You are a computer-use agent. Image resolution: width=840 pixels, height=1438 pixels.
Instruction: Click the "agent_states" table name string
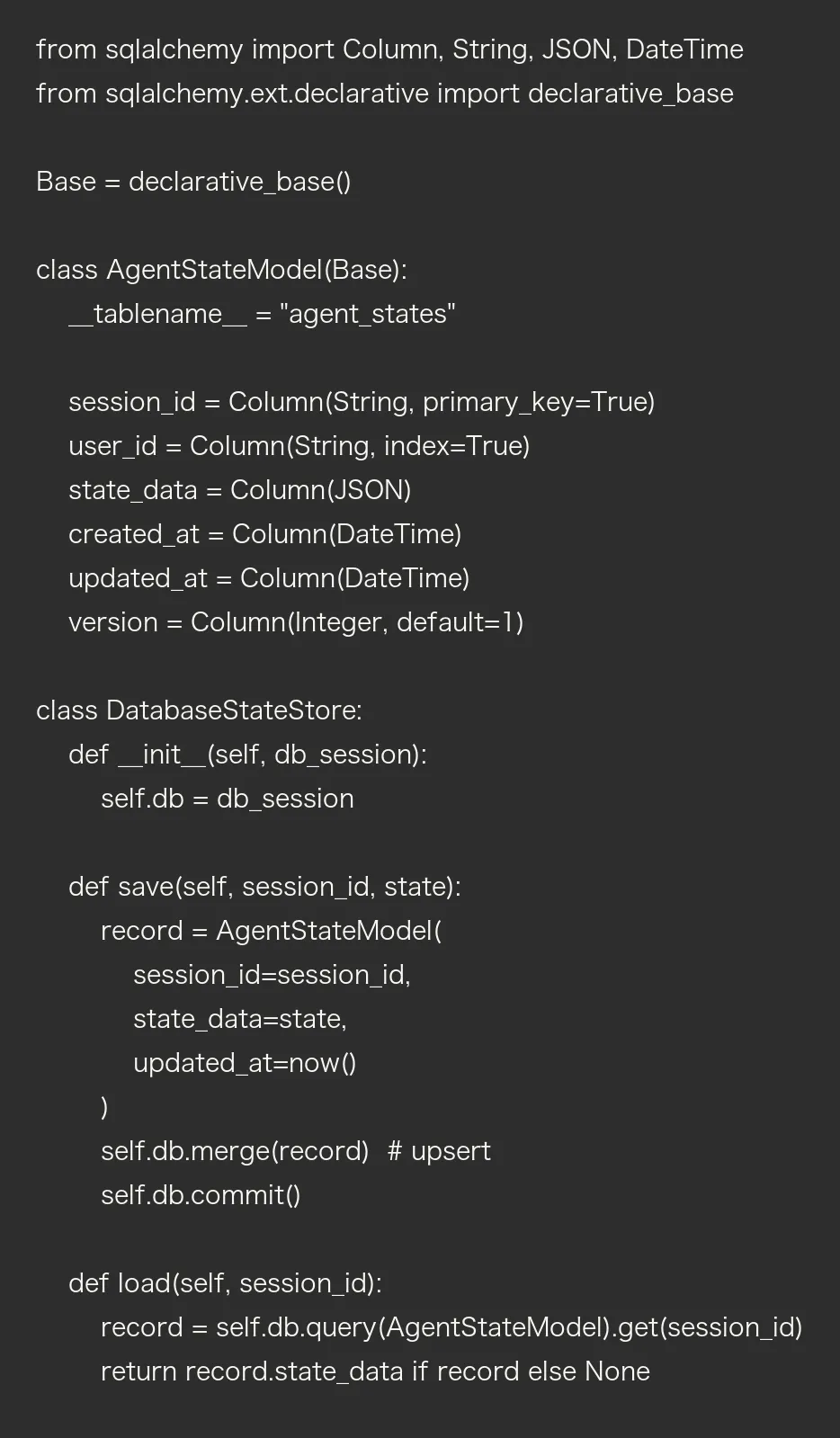pyautogui.click(x=368, y=314)
